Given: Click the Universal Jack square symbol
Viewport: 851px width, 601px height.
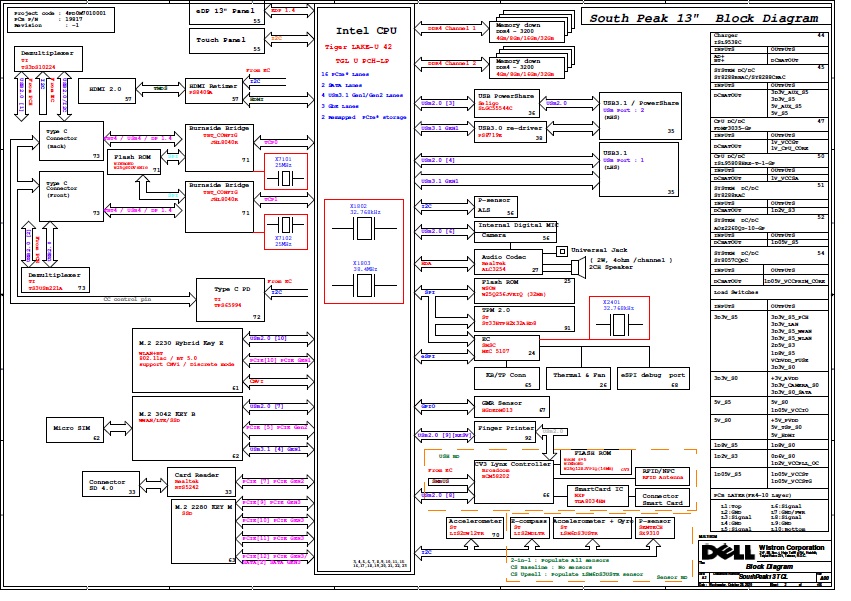Looking at the screenshot, I should (x=562, y=250).
